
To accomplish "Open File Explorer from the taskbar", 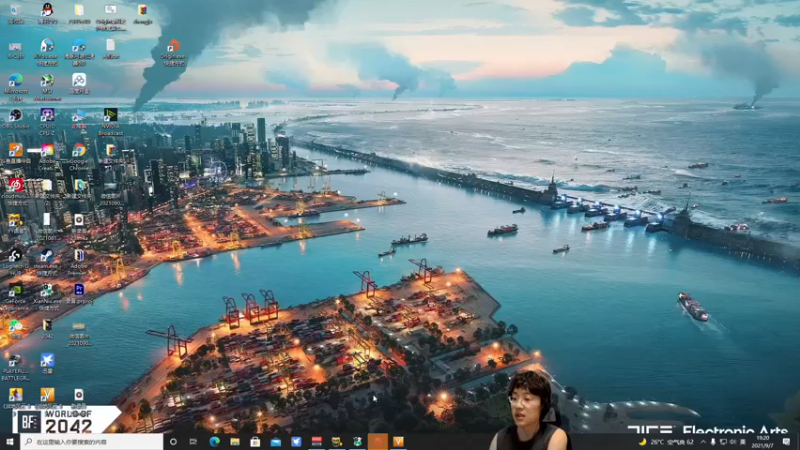I will (235, 441).
